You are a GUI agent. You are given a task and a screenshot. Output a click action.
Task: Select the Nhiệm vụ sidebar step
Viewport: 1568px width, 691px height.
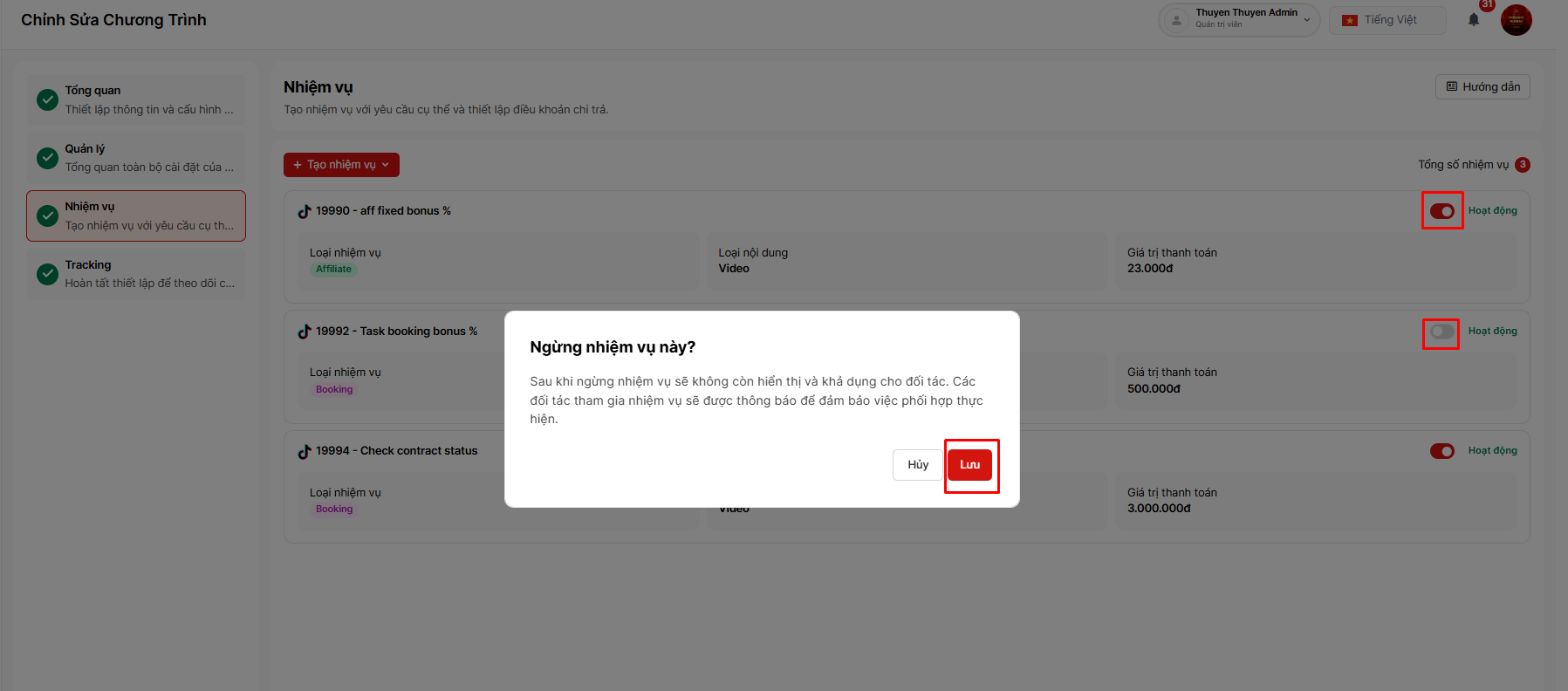coord(136,216)
